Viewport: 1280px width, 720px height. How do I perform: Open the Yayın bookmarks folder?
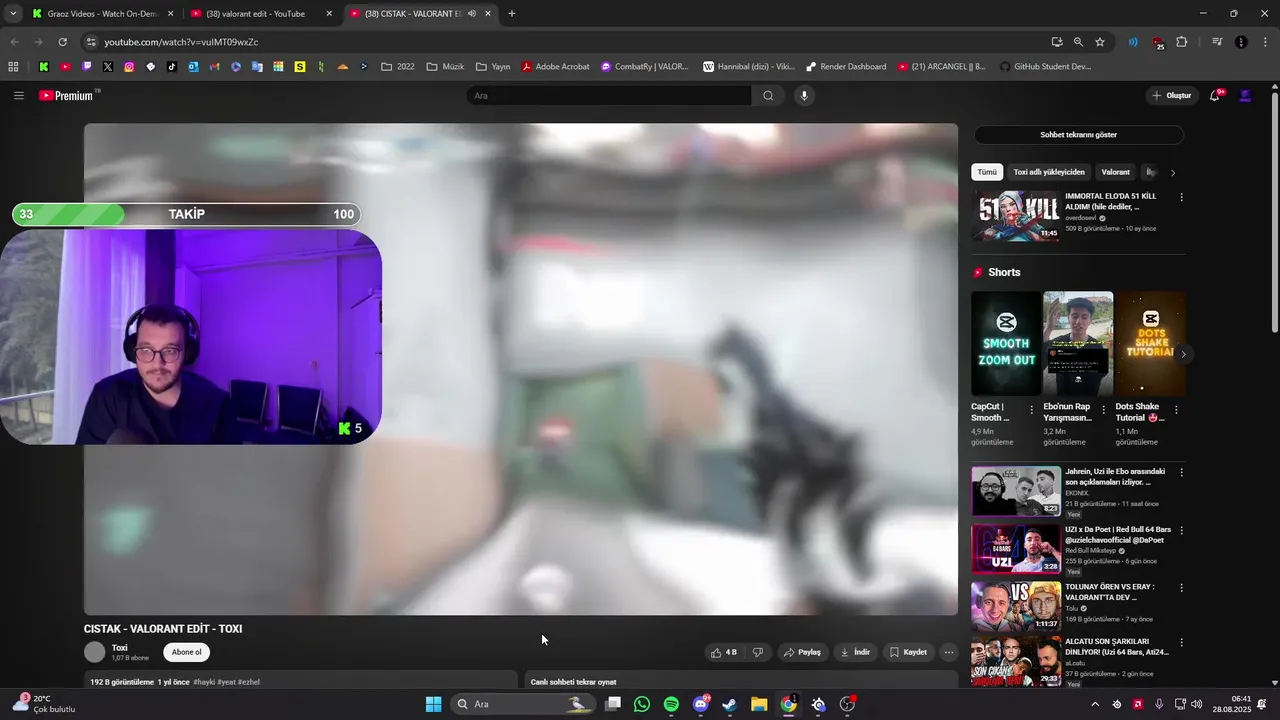point(493,67)
